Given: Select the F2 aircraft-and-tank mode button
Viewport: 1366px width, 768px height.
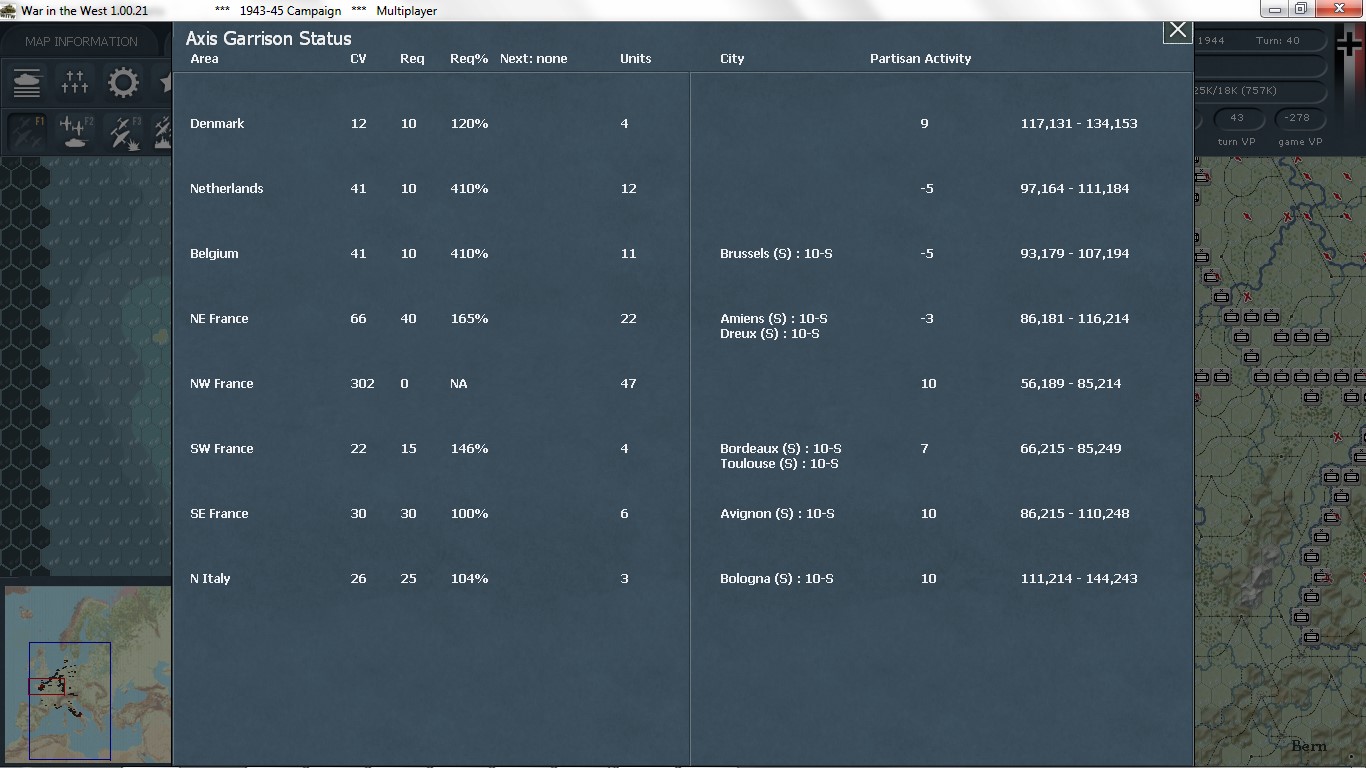Looking at the screenshot, I should (75, 132).
